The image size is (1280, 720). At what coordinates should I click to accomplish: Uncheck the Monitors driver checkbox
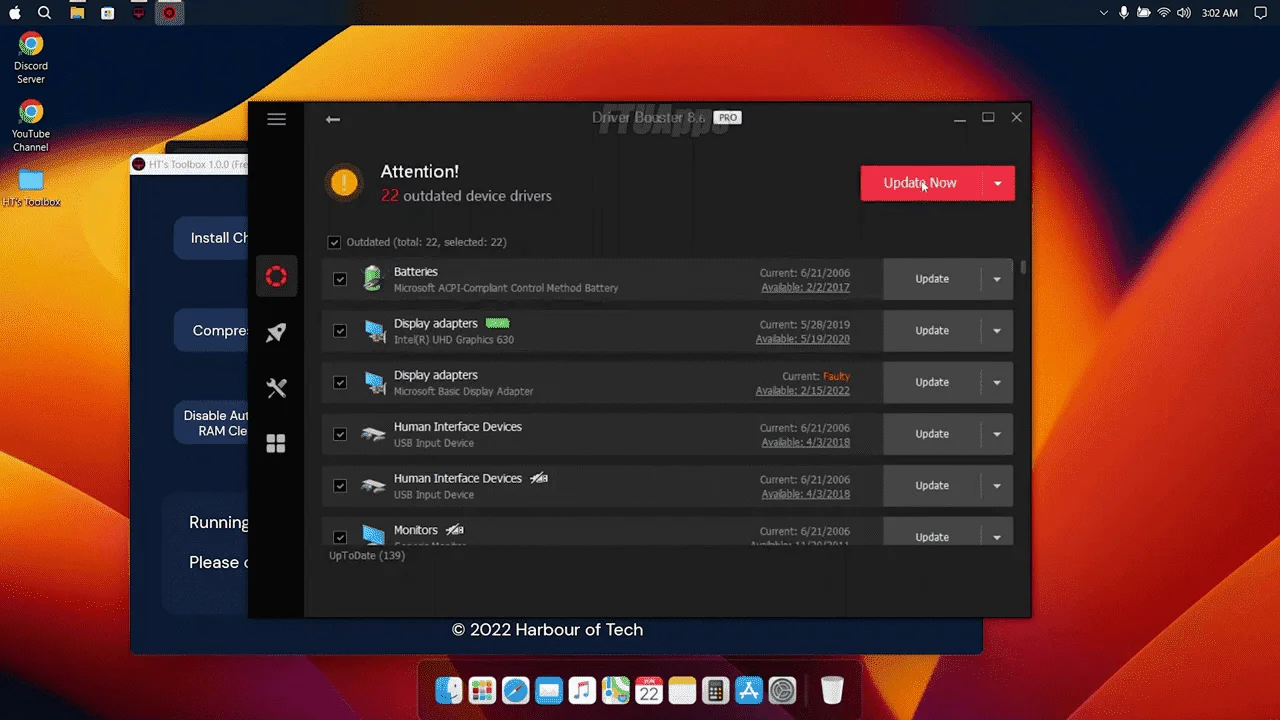pos(340,537)
